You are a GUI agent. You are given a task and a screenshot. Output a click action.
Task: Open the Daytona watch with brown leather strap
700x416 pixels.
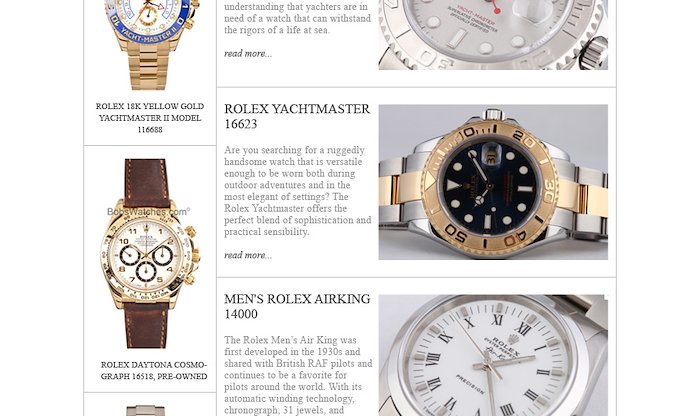coord(150,254)
